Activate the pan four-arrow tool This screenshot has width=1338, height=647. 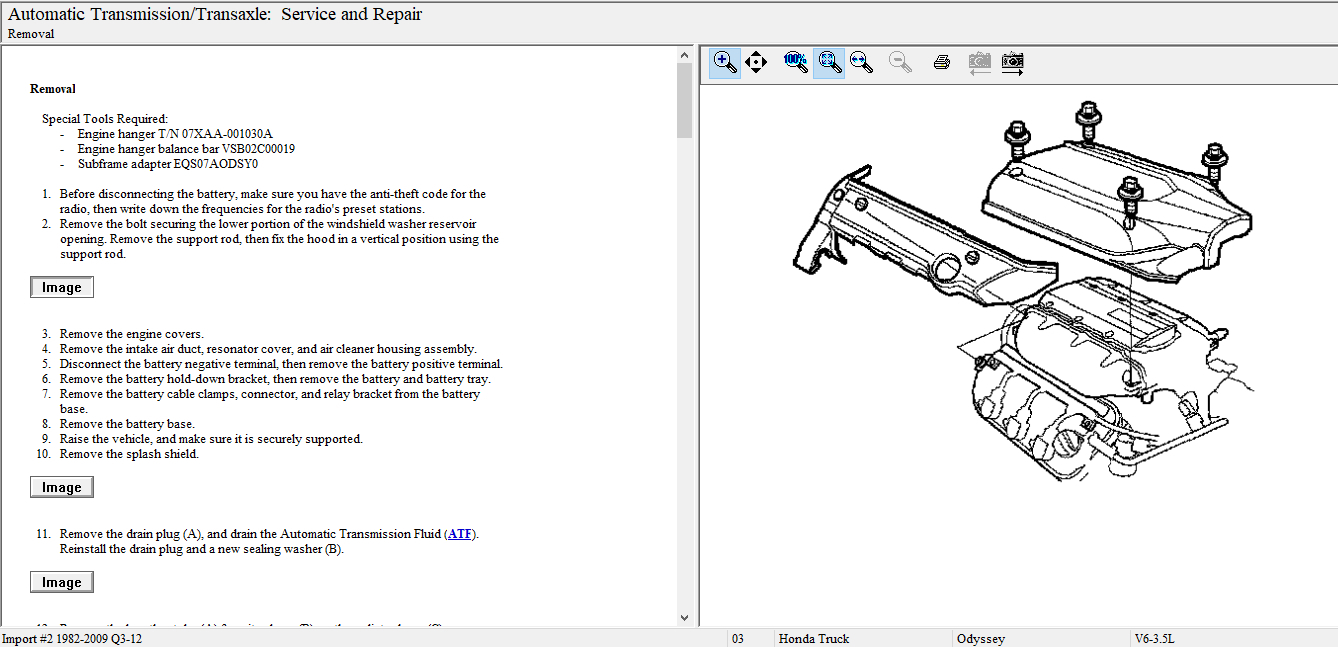(x=756, y=63)
